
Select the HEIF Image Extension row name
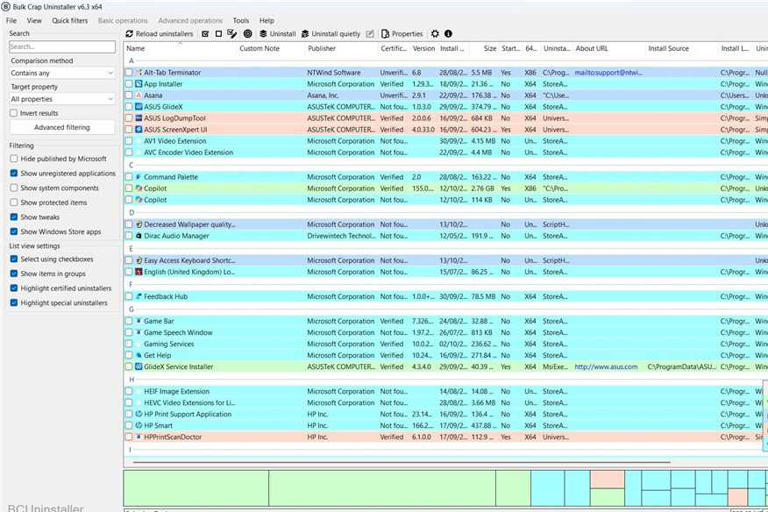click(x=176, y=391)
